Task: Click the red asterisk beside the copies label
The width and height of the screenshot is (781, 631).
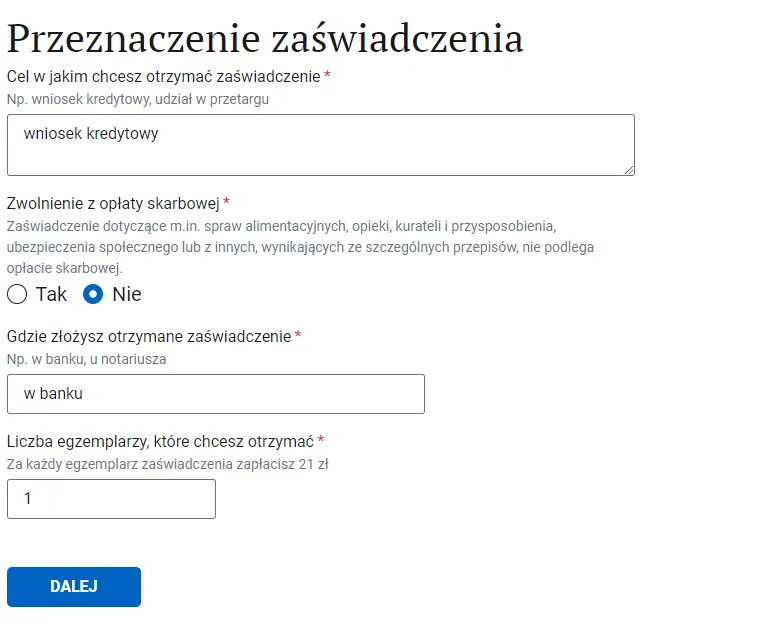Action: pos(321,441)
